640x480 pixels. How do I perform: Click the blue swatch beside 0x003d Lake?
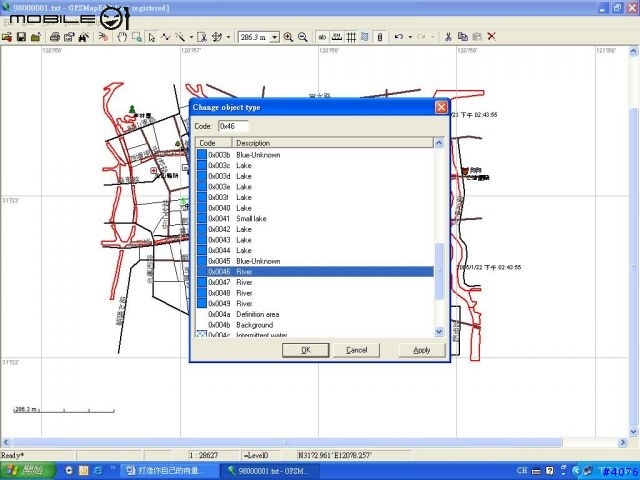click(202, 176)
